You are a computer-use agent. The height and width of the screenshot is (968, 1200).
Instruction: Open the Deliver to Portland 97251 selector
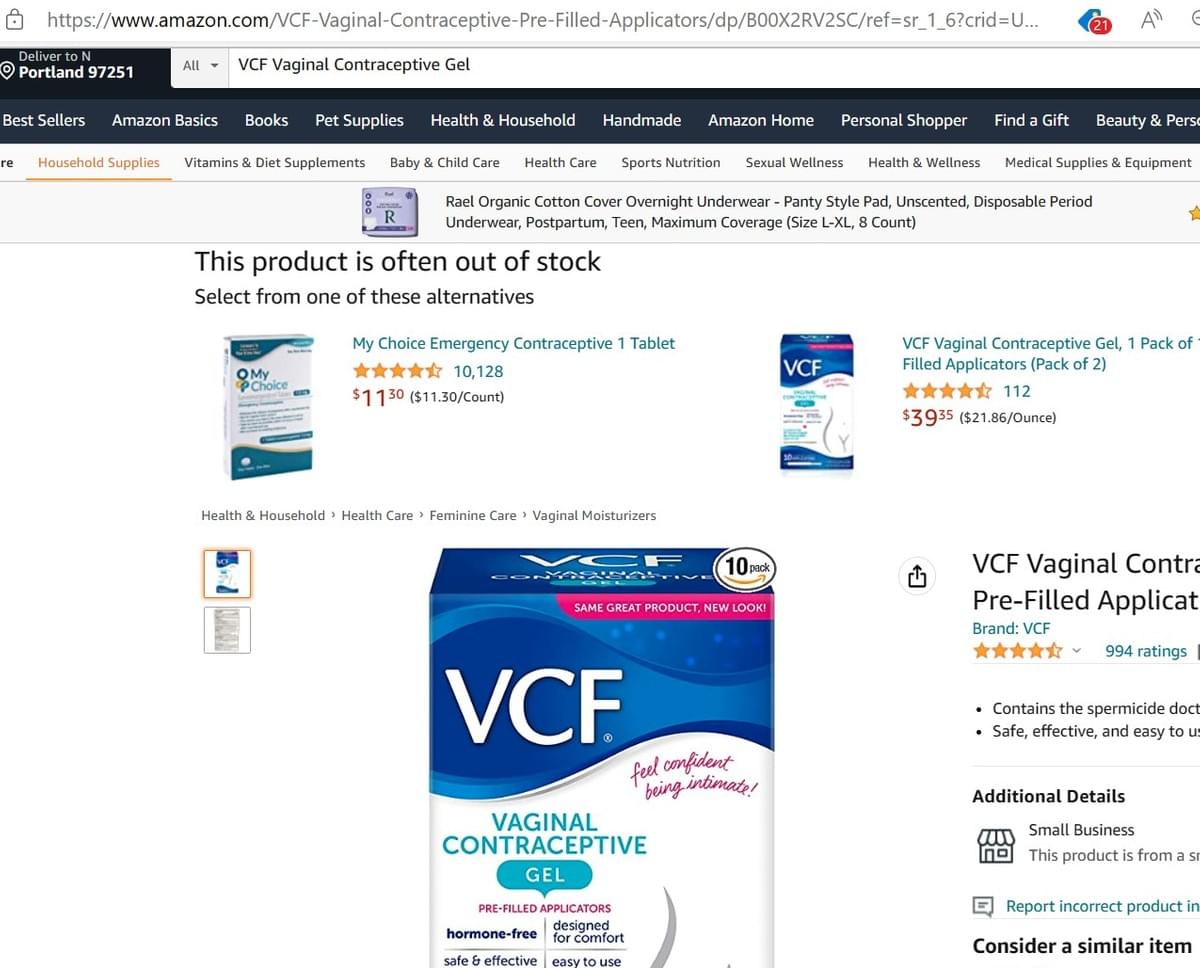coord(68,65)
